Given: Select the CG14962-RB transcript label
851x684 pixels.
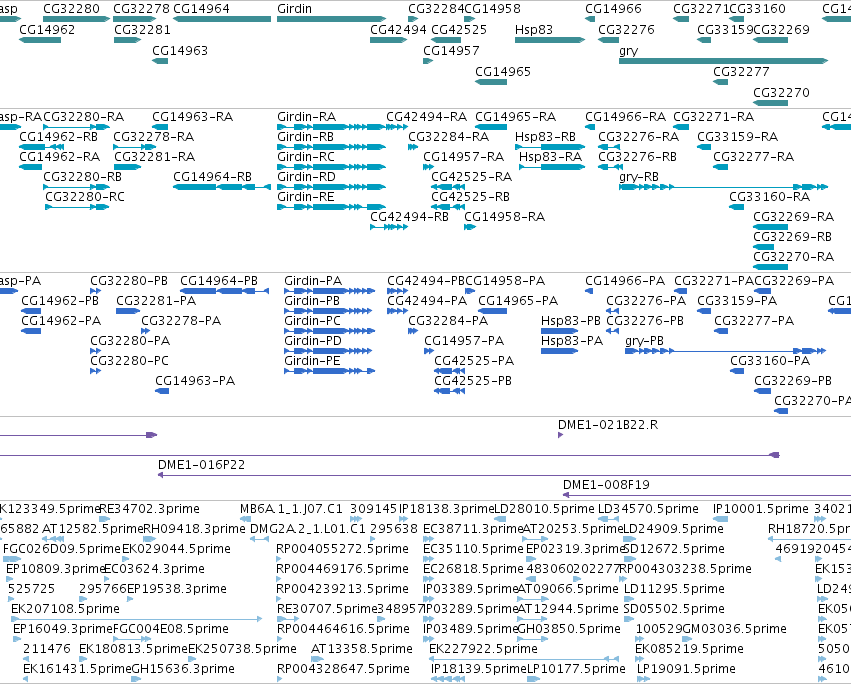Looking at the screenshot, I should 59,137.
